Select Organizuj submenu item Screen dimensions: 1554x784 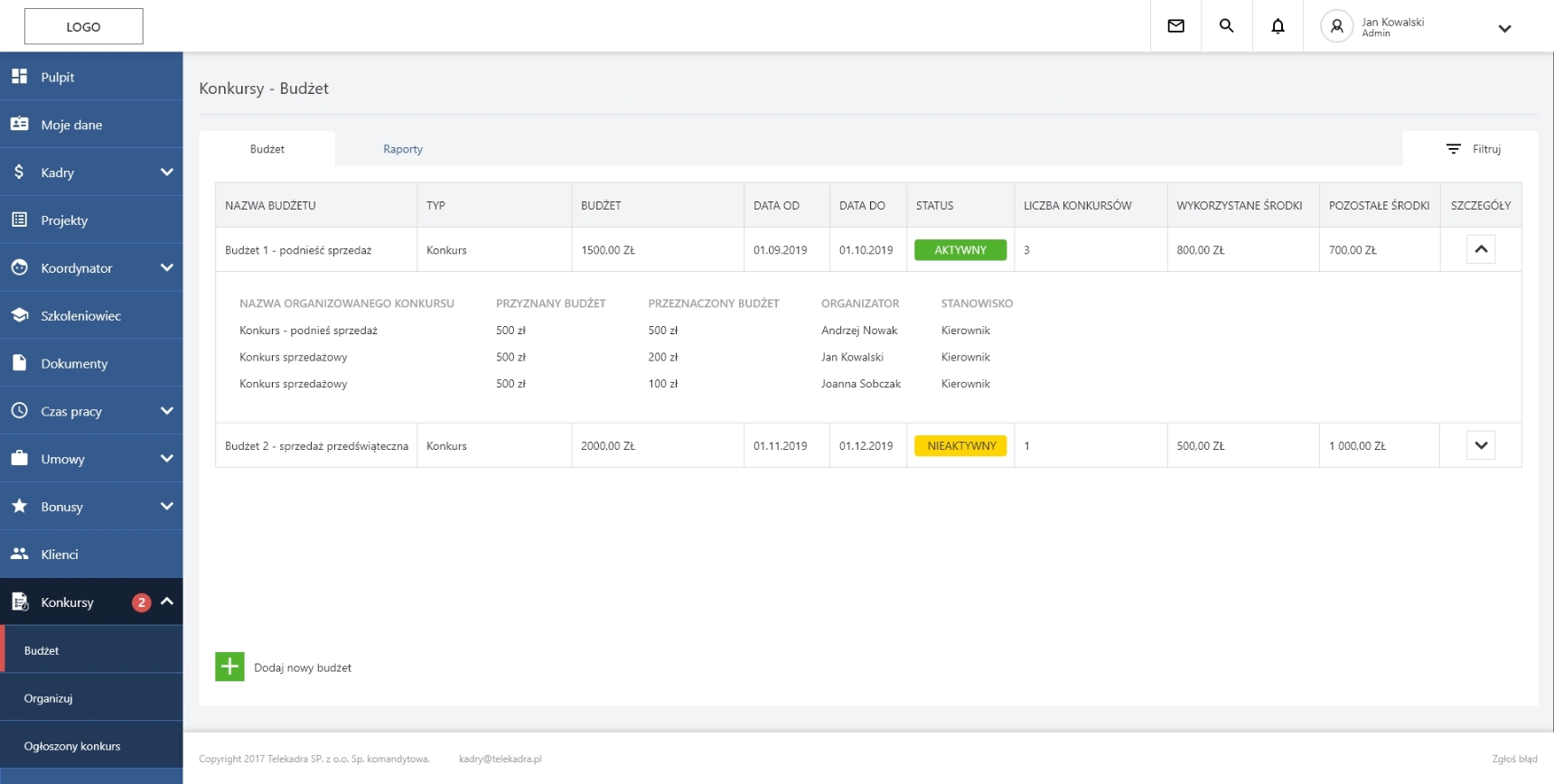[49, 698]
